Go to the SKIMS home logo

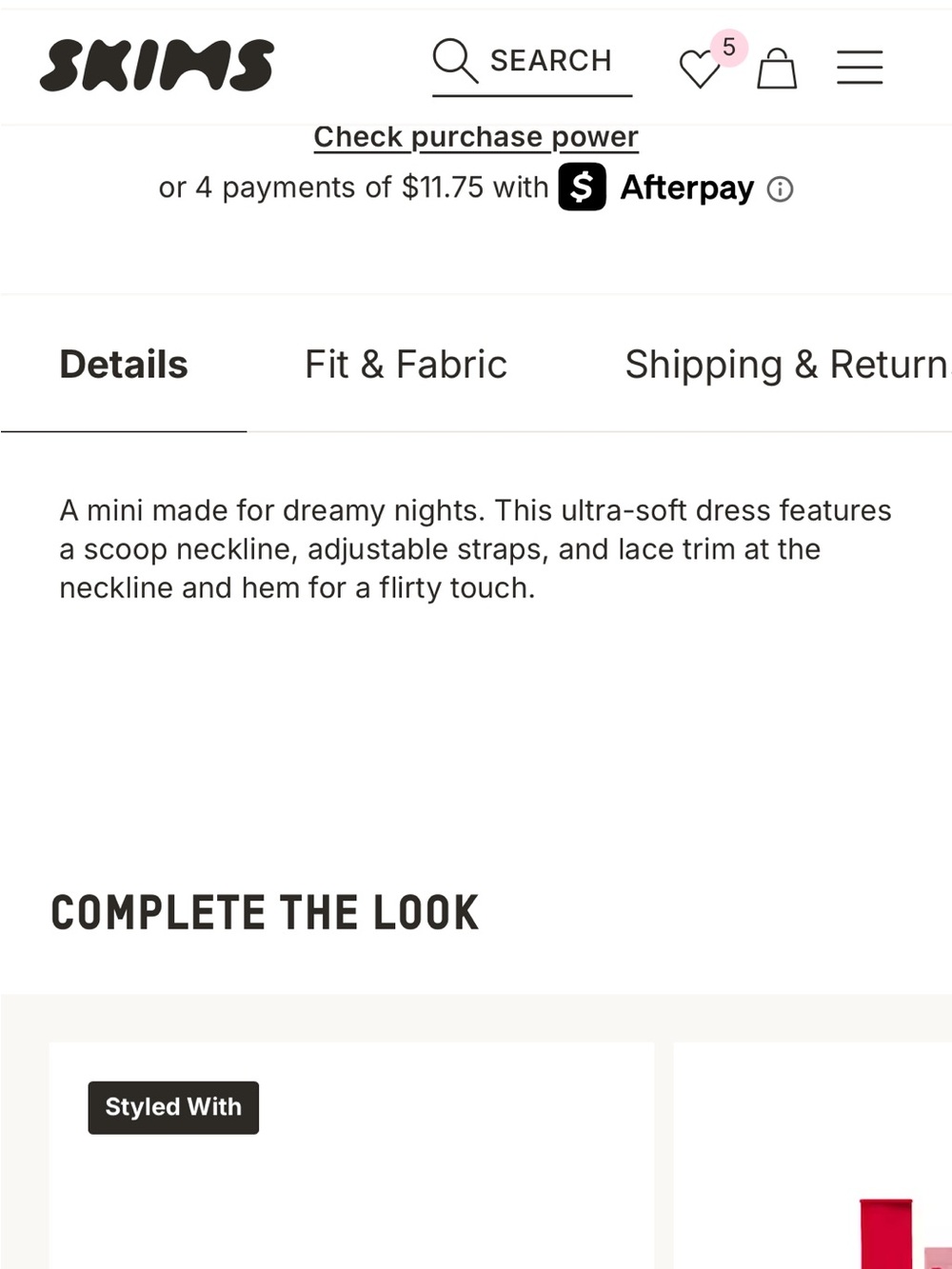pos(157,66)
